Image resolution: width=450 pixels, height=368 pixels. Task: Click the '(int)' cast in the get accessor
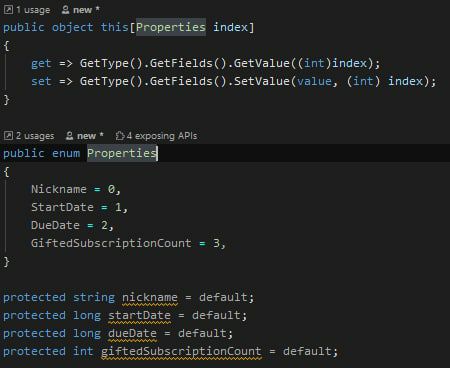coord(314,63)
